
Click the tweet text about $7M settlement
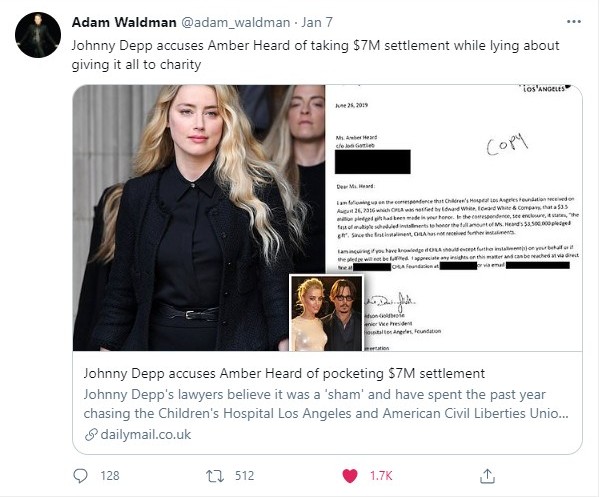[315, 55]
